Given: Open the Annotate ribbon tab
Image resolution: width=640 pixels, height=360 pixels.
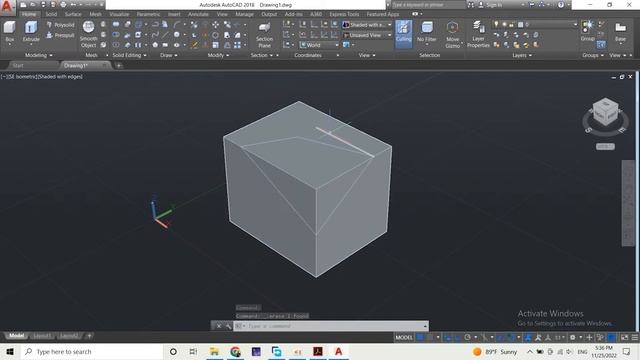Looking at the screenshot, I should tap(198, 14).
